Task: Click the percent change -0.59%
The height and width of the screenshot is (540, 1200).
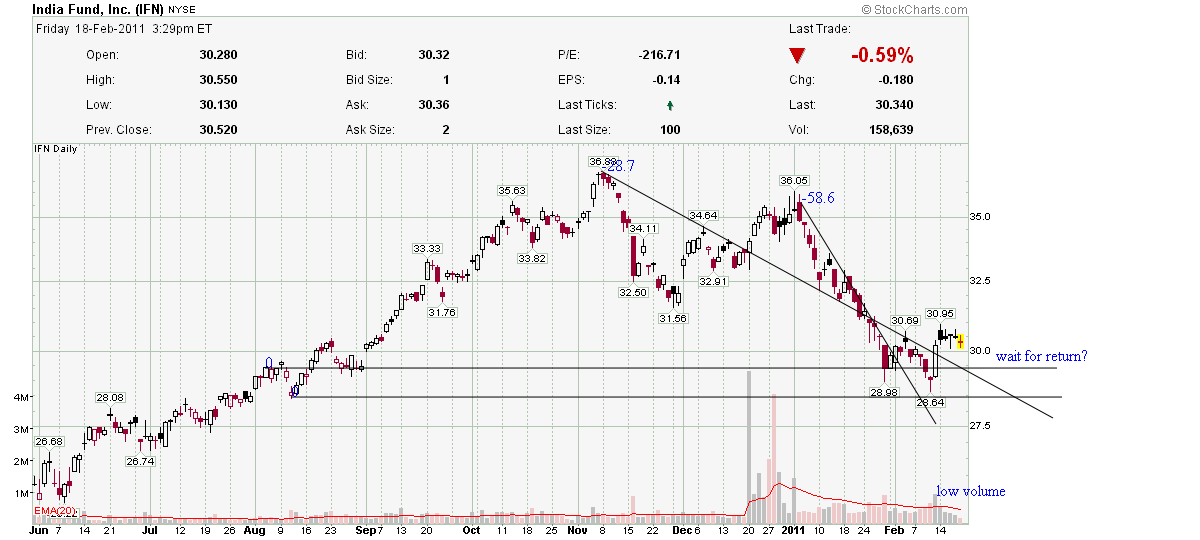Action: tap(882, 56)
